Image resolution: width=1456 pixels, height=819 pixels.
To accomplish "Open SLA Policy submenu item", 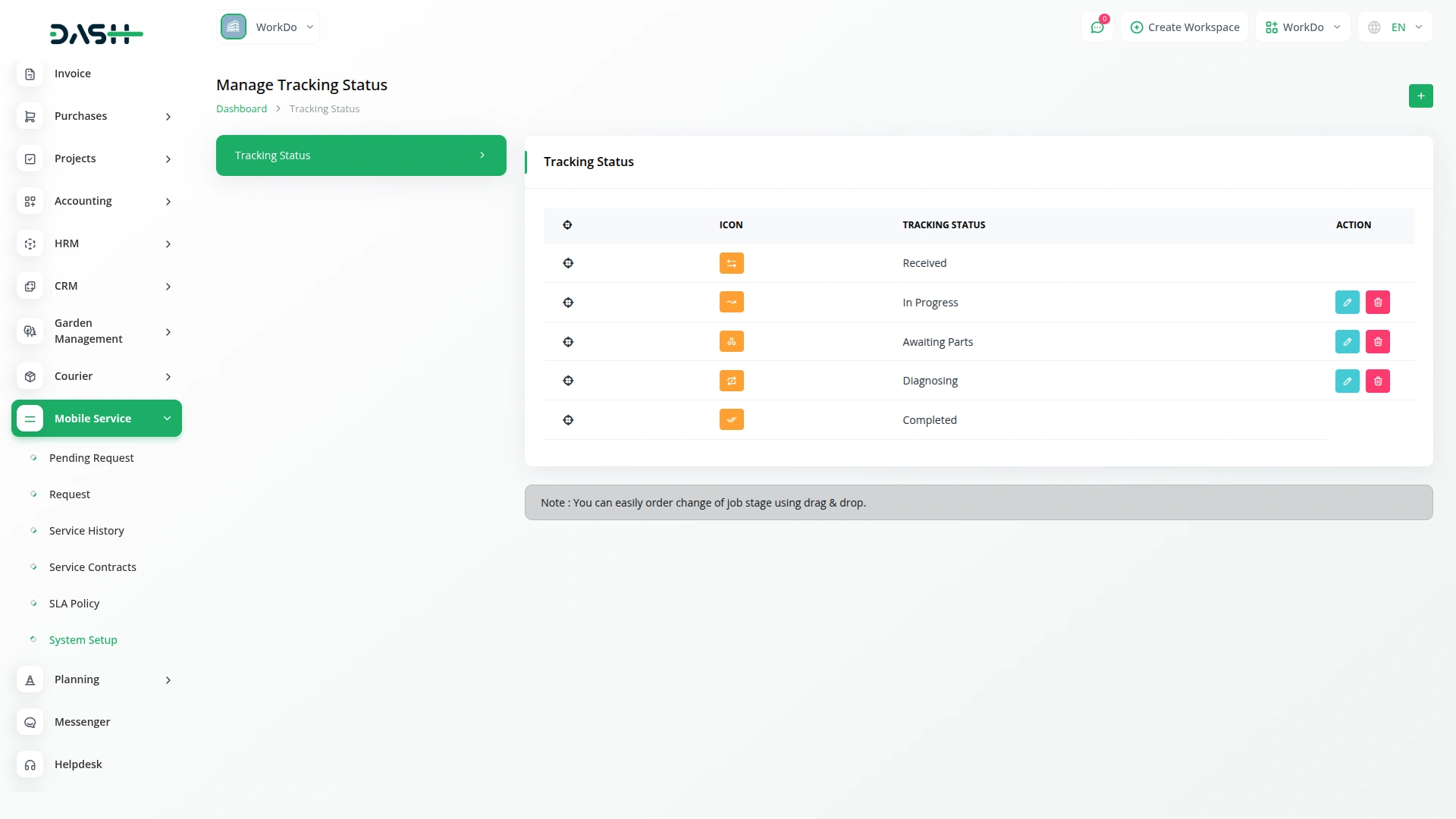I will tap(74, 604).
